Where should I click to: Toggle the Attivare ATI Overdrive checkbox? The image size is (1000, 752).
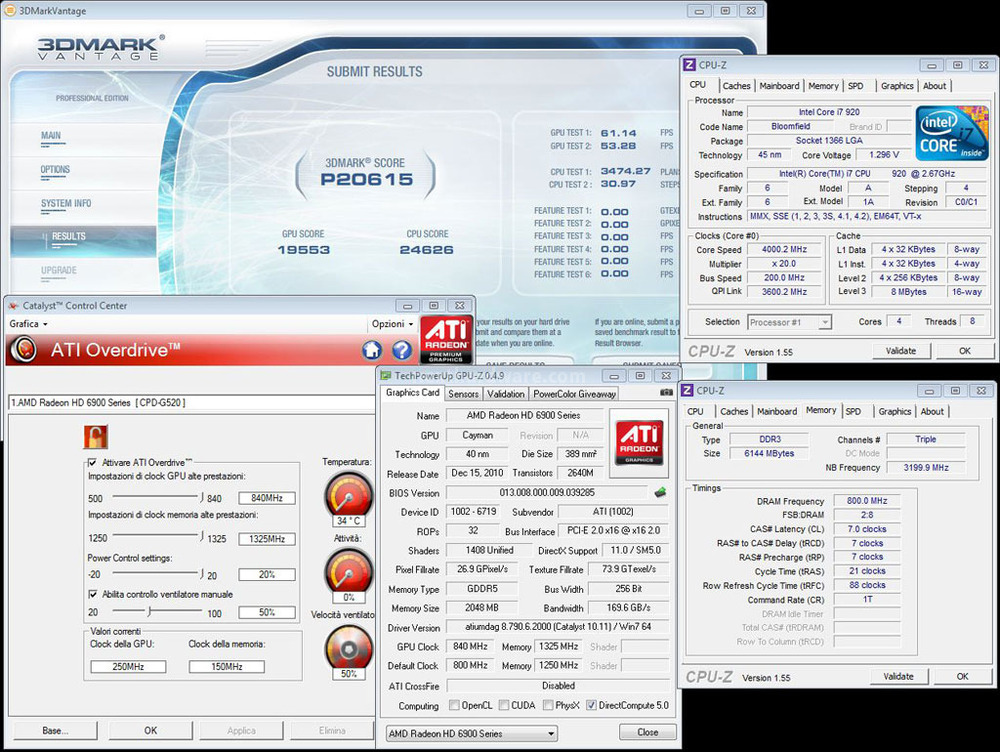92,462
